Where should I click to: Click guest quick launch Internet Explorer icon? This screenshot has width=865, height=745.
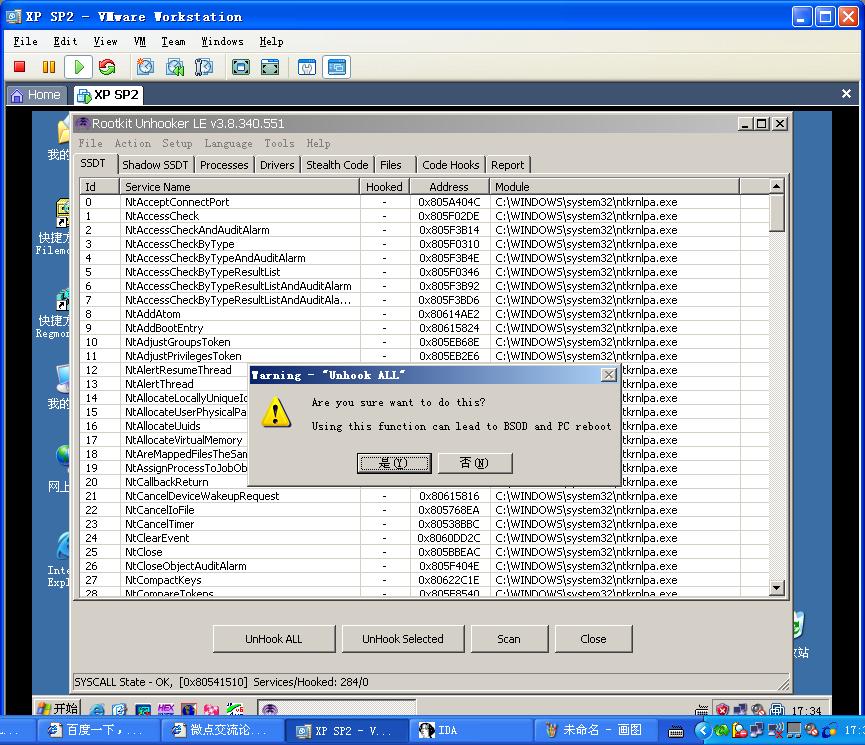[x=97, y=709]
